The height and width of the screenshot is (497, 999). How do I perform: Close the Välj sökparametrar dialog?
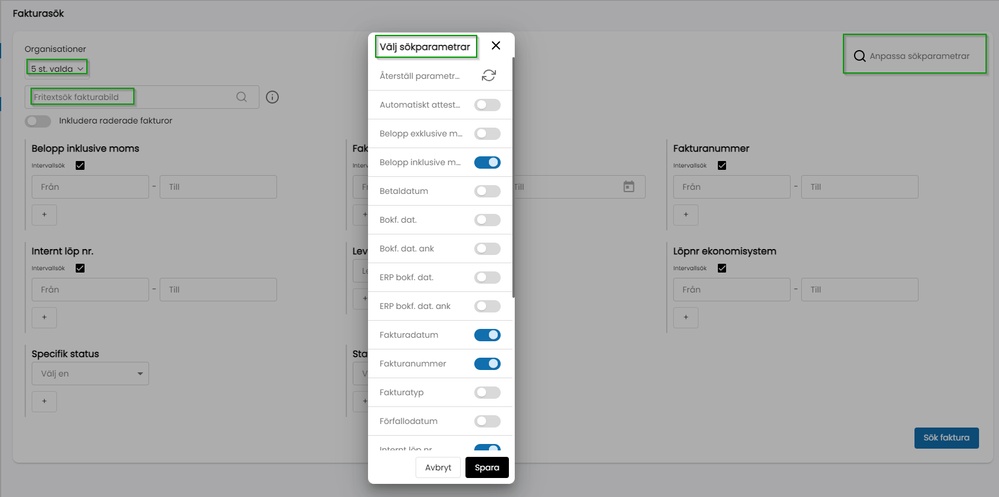point(496,46)
